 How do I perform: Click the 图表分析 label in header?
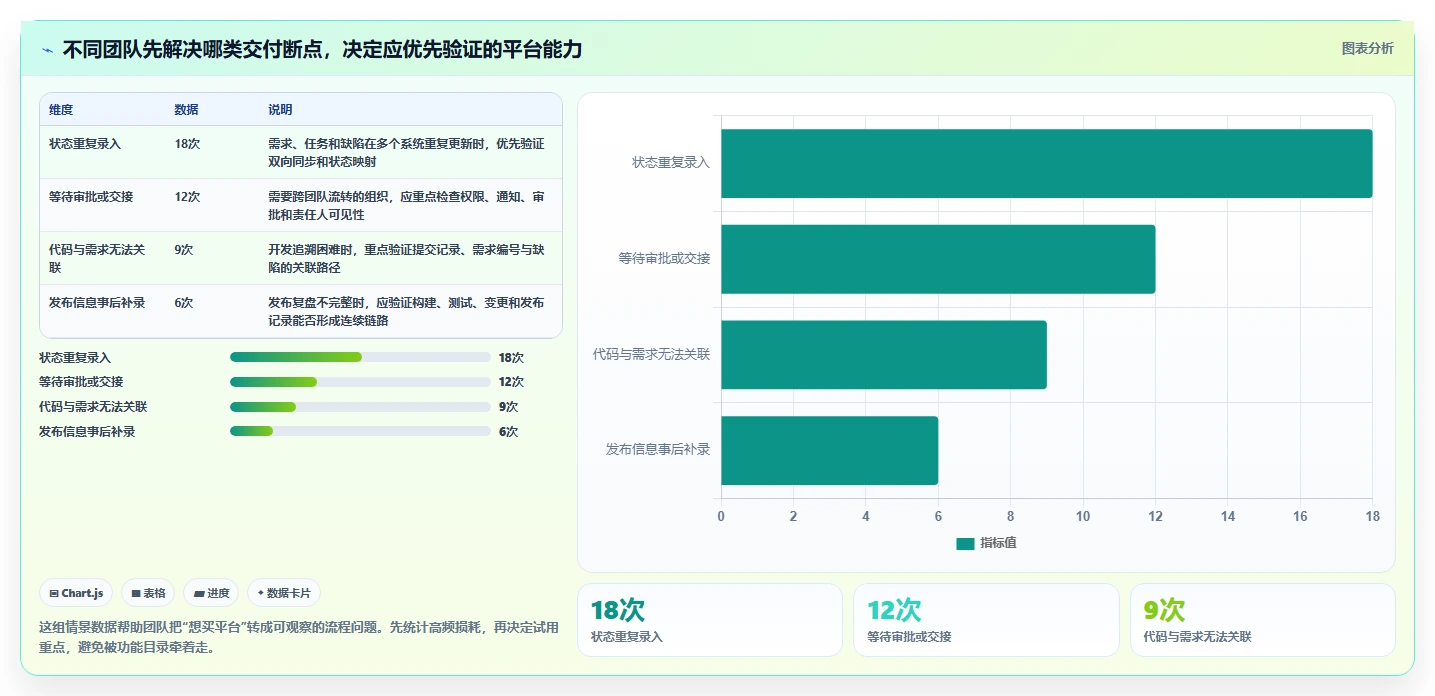pos(1367,48)
